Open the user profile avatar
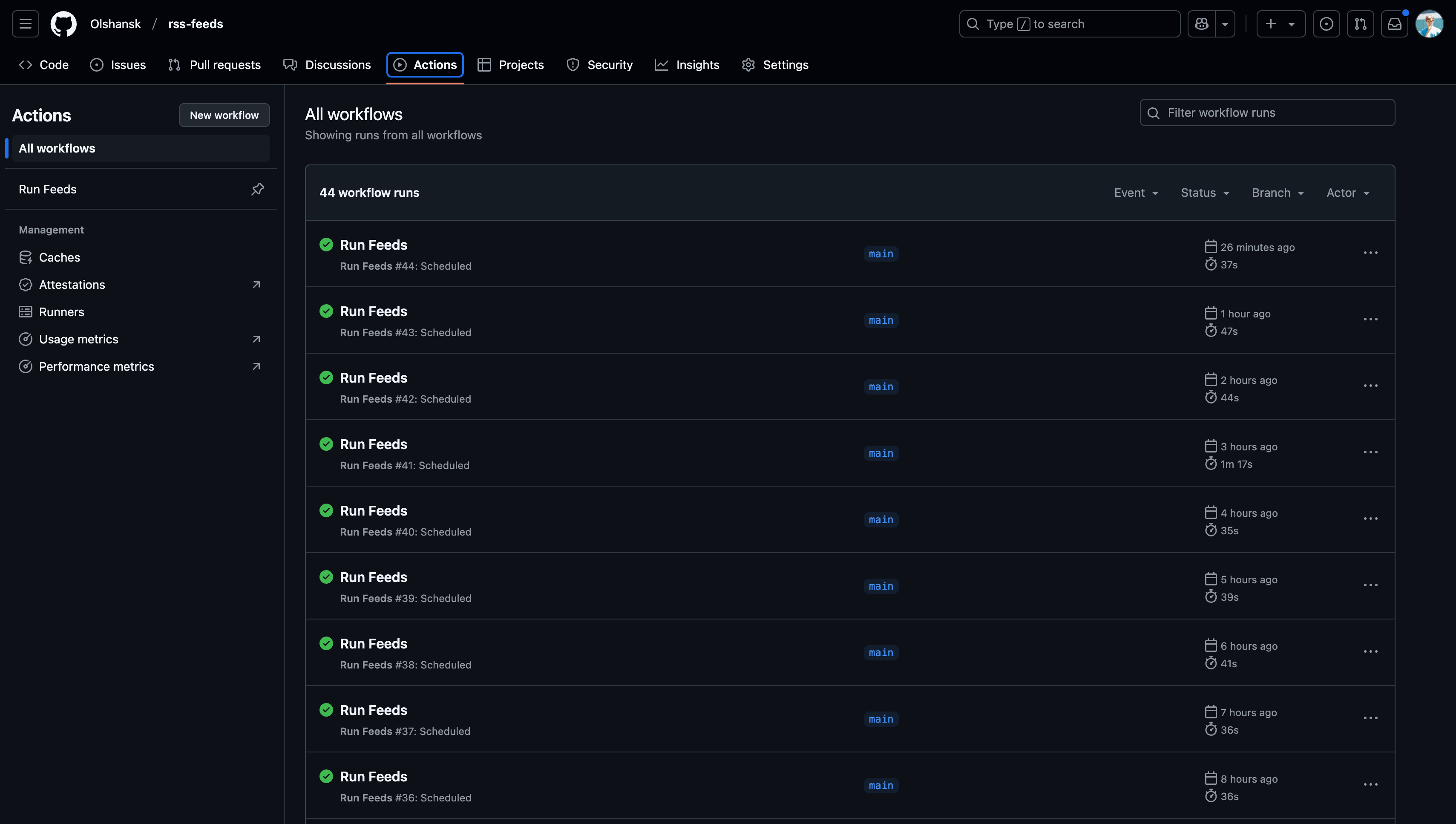1456x824 pixels. point(1429,24)
